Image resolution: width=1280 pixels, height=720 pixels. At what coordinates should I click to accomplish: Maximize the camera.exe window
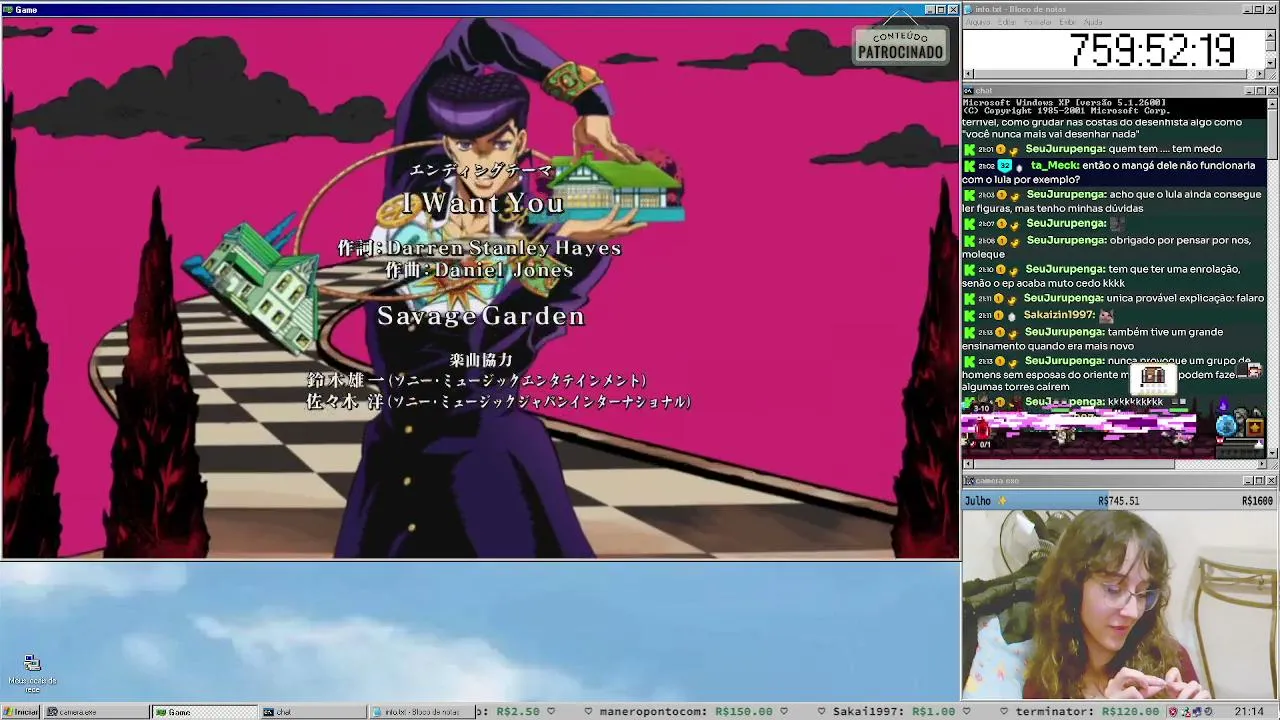1260,481
